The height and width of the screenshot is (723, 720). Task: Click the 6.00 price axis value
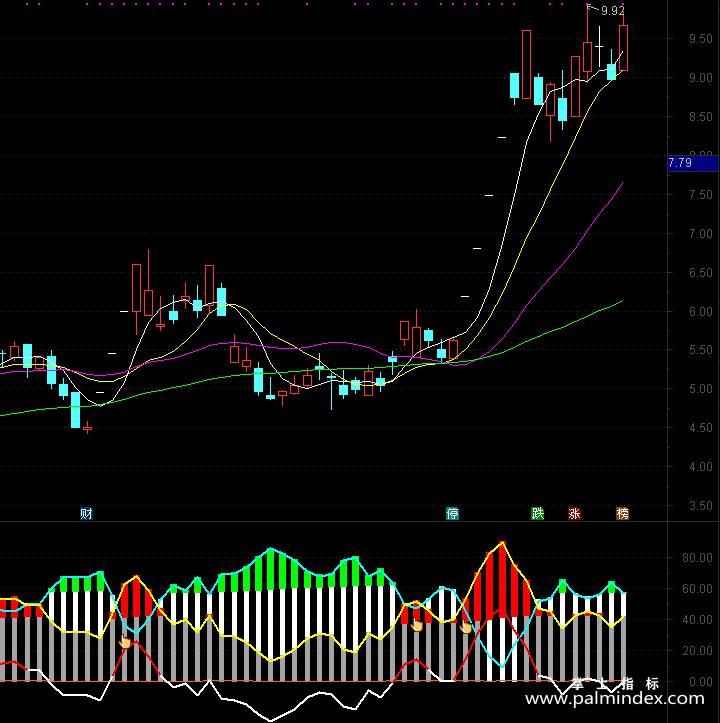(x=701, y=312)
